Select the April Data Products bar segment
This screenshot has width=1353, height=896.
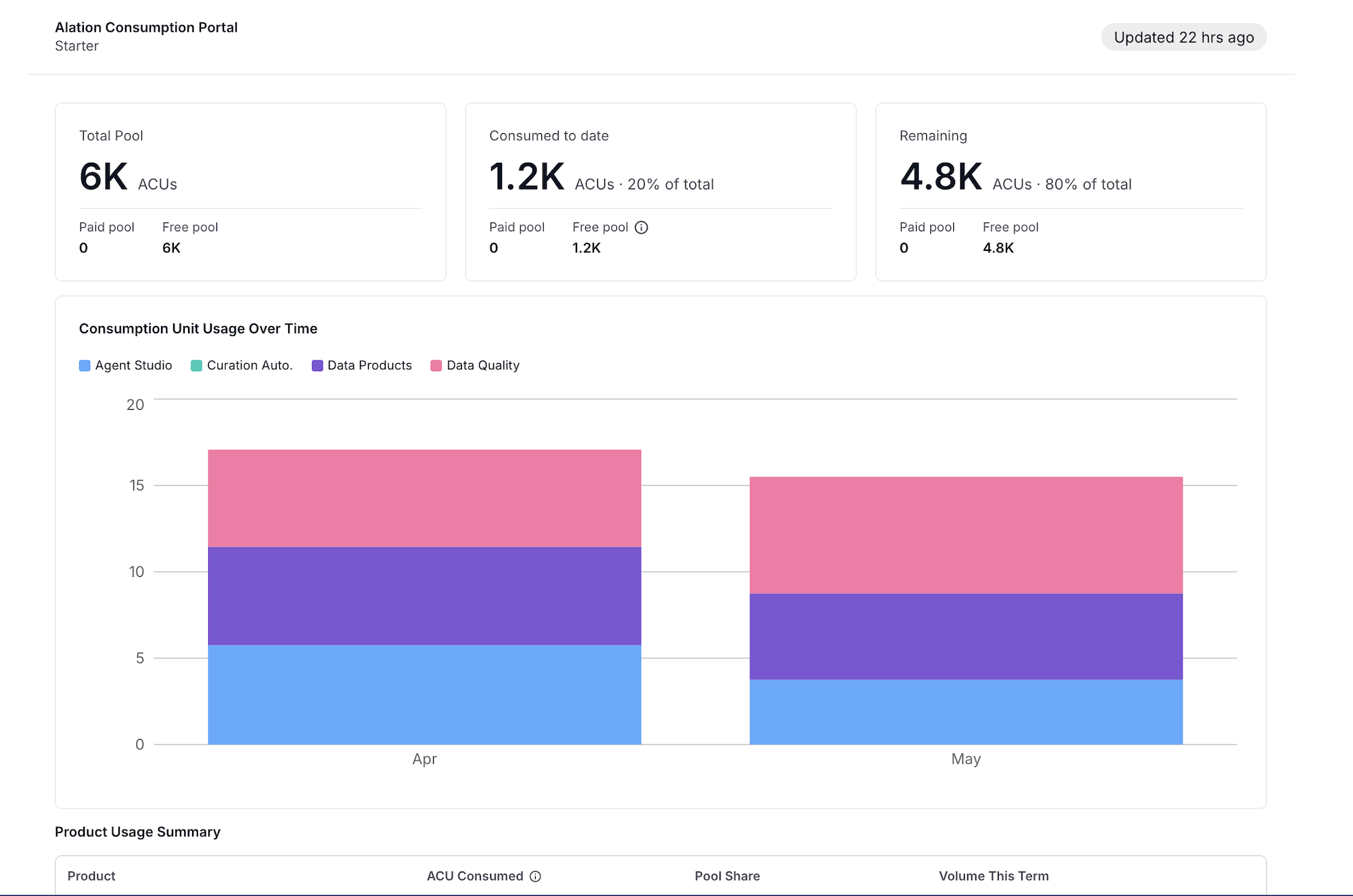coord(425,596)
